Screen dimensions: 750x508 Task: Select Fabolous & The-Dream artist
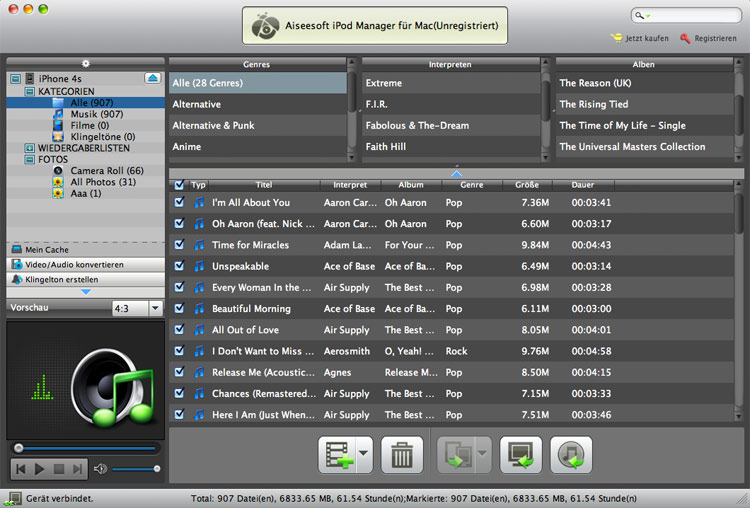click(451, 125)
